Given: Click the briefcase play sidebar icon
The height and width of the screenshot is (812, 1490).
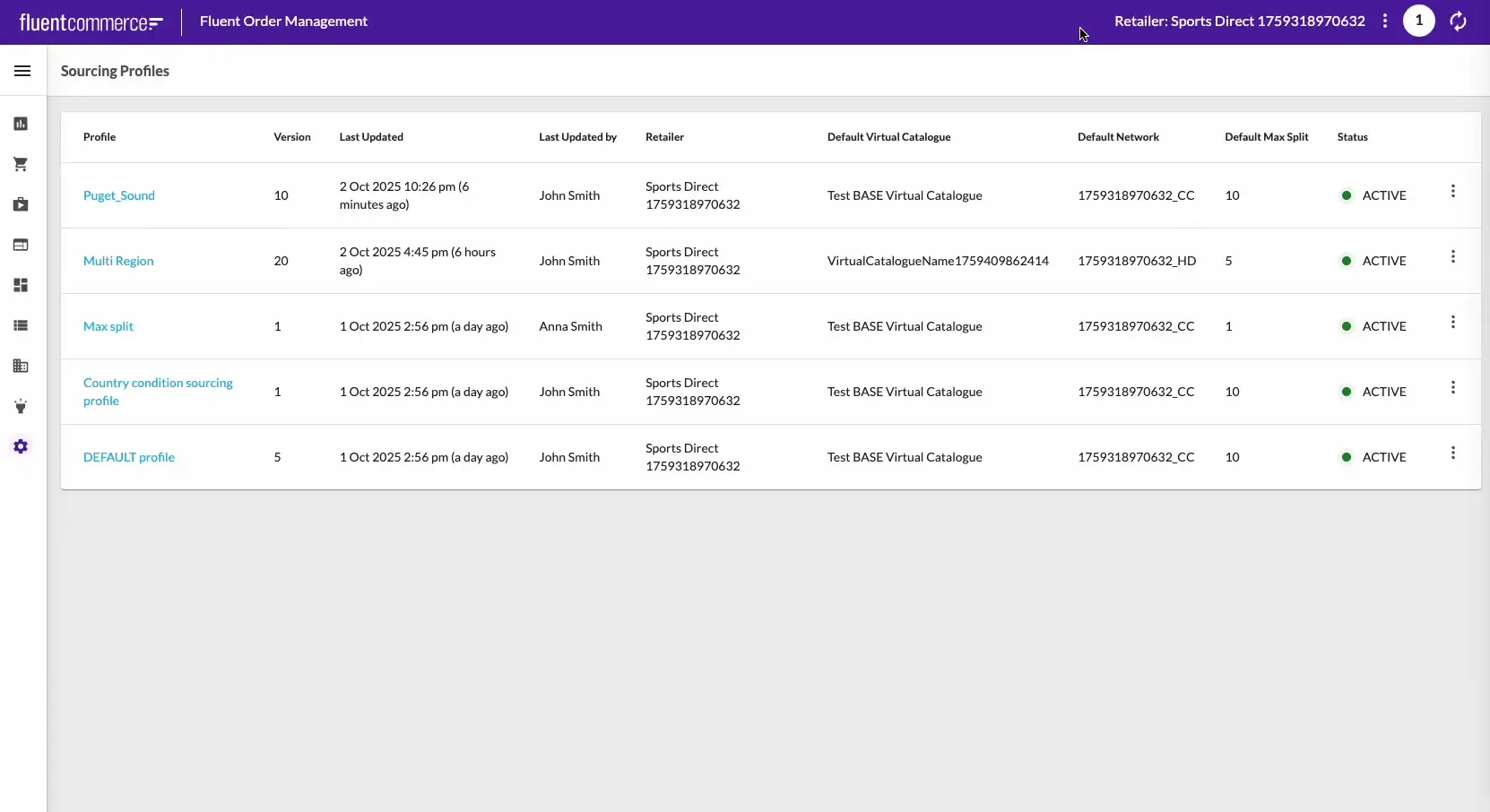Looking at the screenshot, I should pos(21,204).
